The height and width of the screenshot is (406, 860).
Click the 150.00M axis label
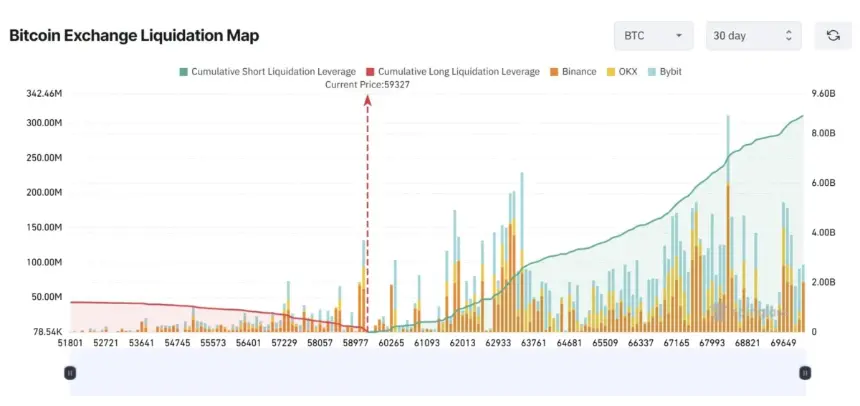(x=44, y=228)
